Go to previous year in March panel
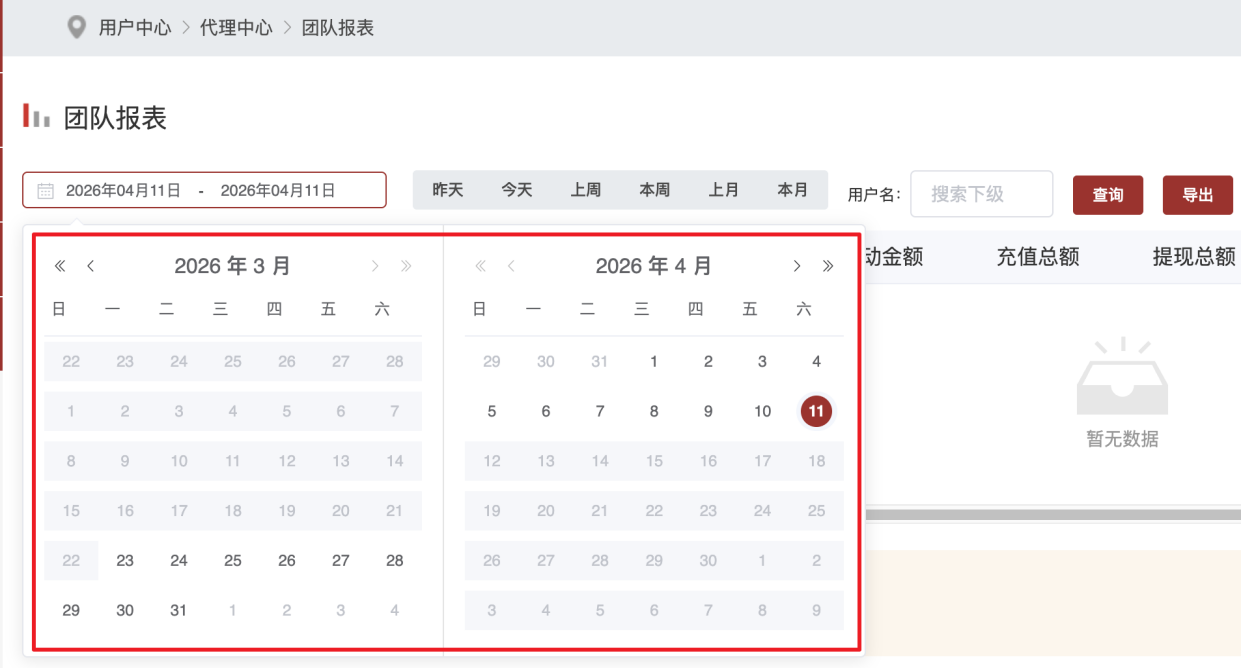The height and width of the screenshot is (668, 1241). point(59,266)
